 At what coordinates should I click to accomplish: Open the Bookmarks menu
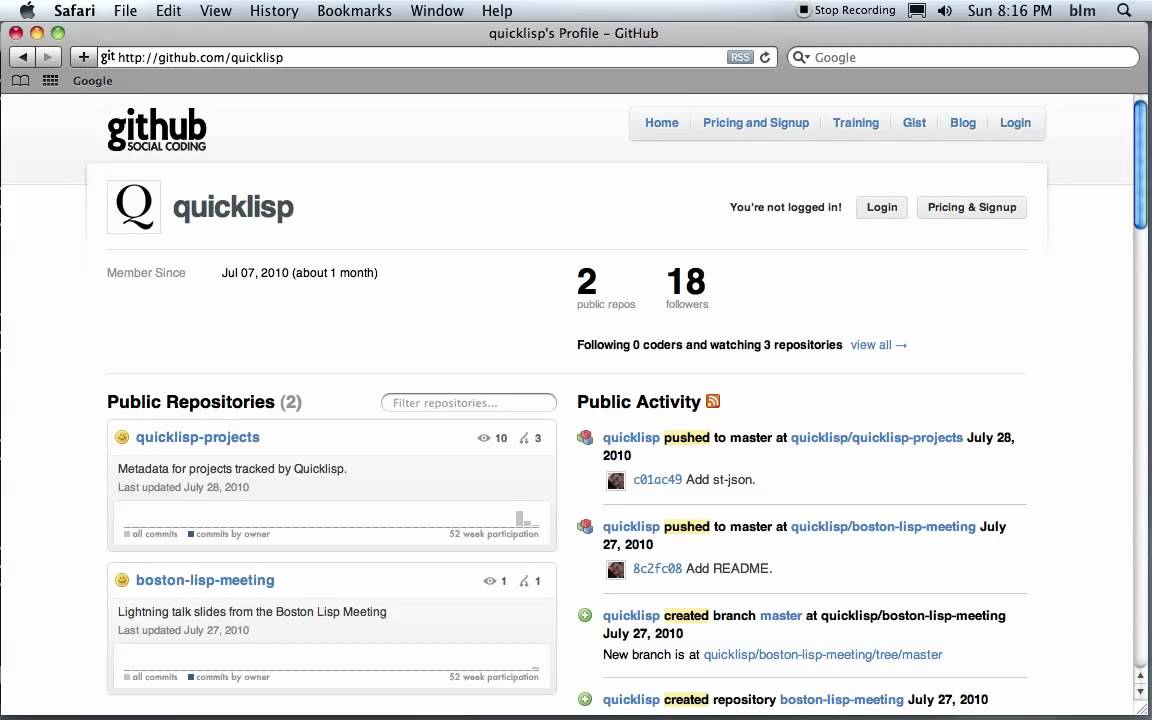pyautogui.click(x=354, y=10)
